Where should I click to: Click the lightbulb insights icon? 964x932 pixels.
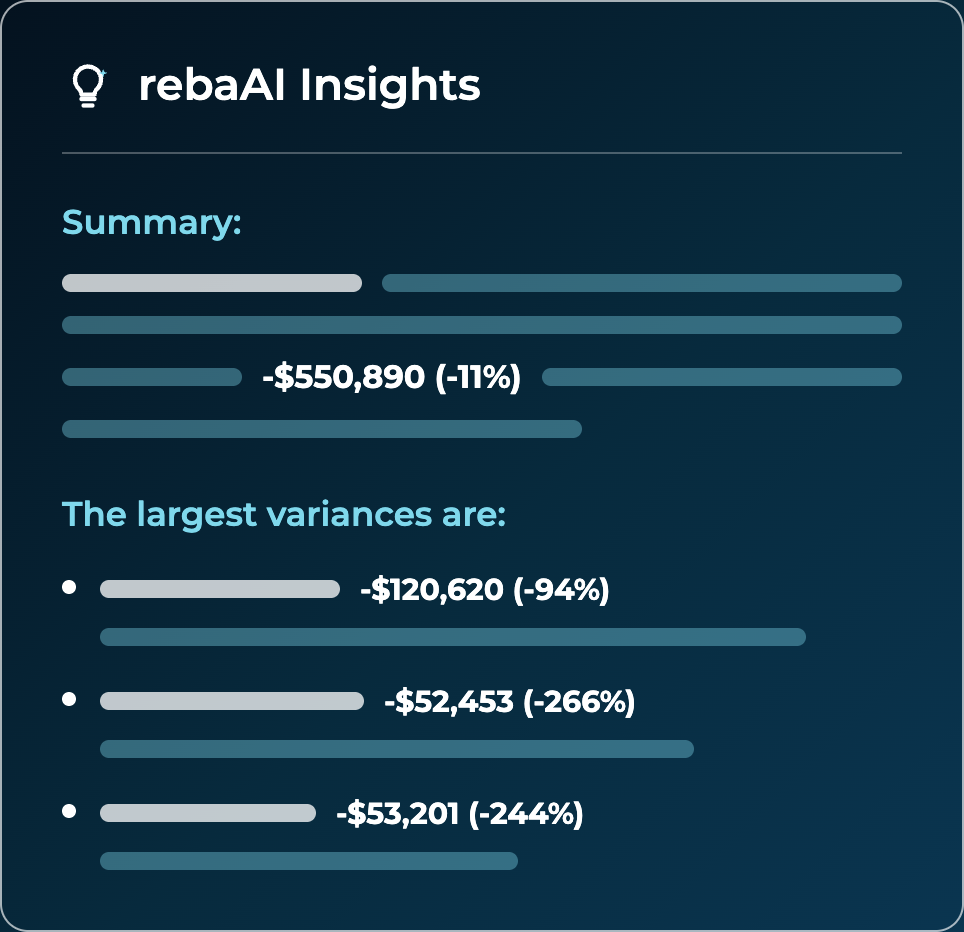pos(89,85)
